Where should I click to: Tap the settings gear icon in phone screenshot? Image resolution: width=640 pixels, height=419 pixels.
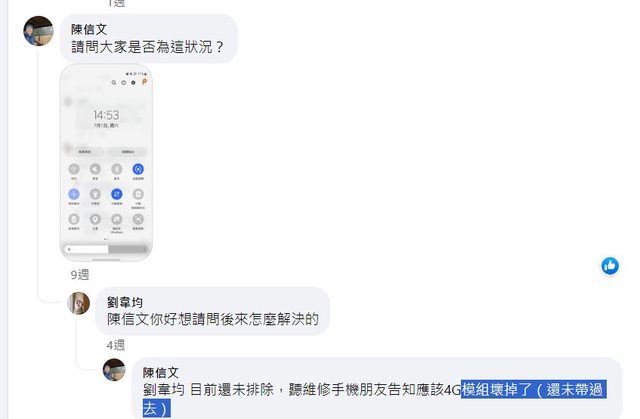(x=133, y=82)
